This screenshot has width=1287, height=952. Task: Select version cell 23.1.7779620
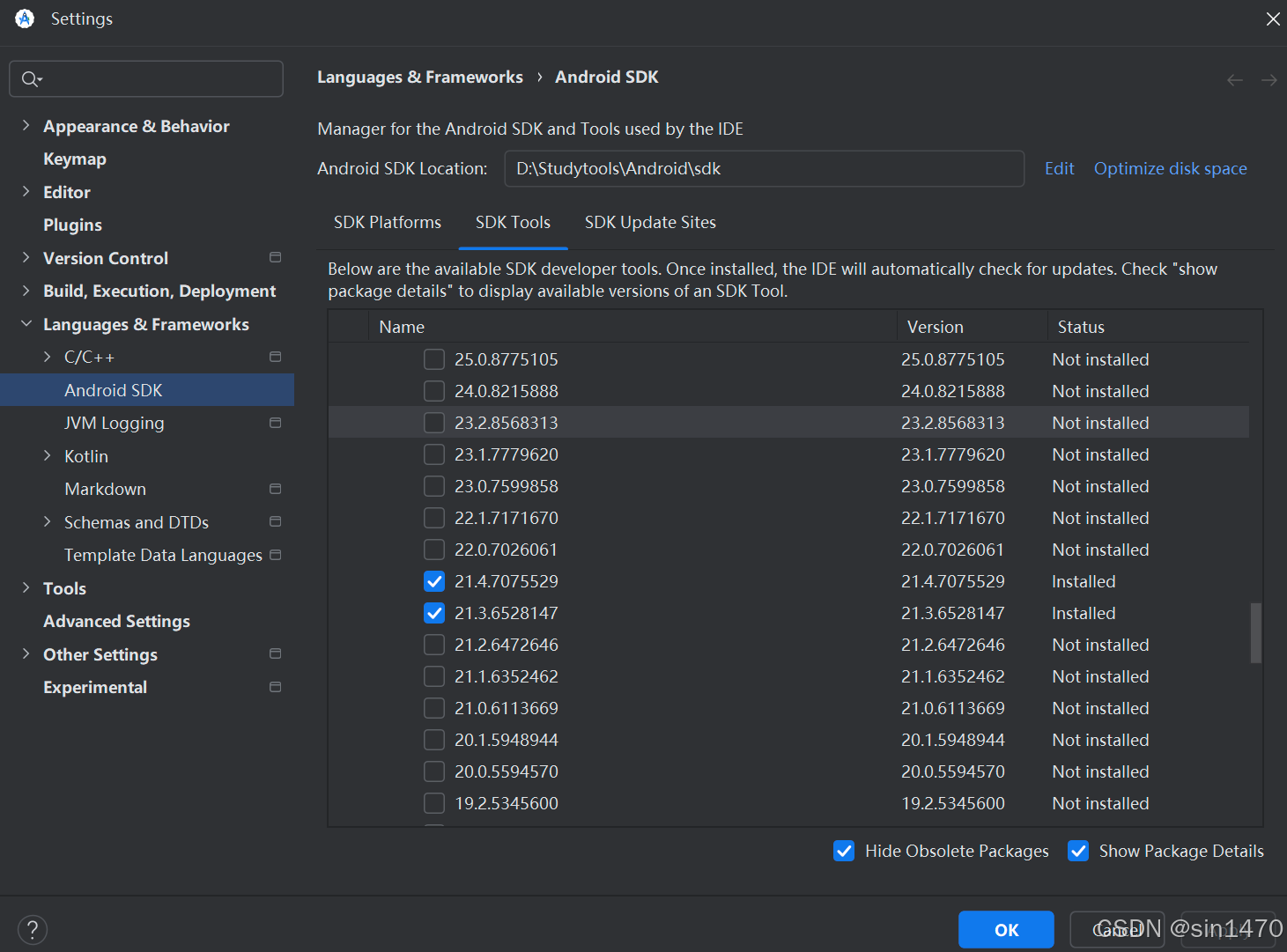pyautogui.click(x=953, y=454)
